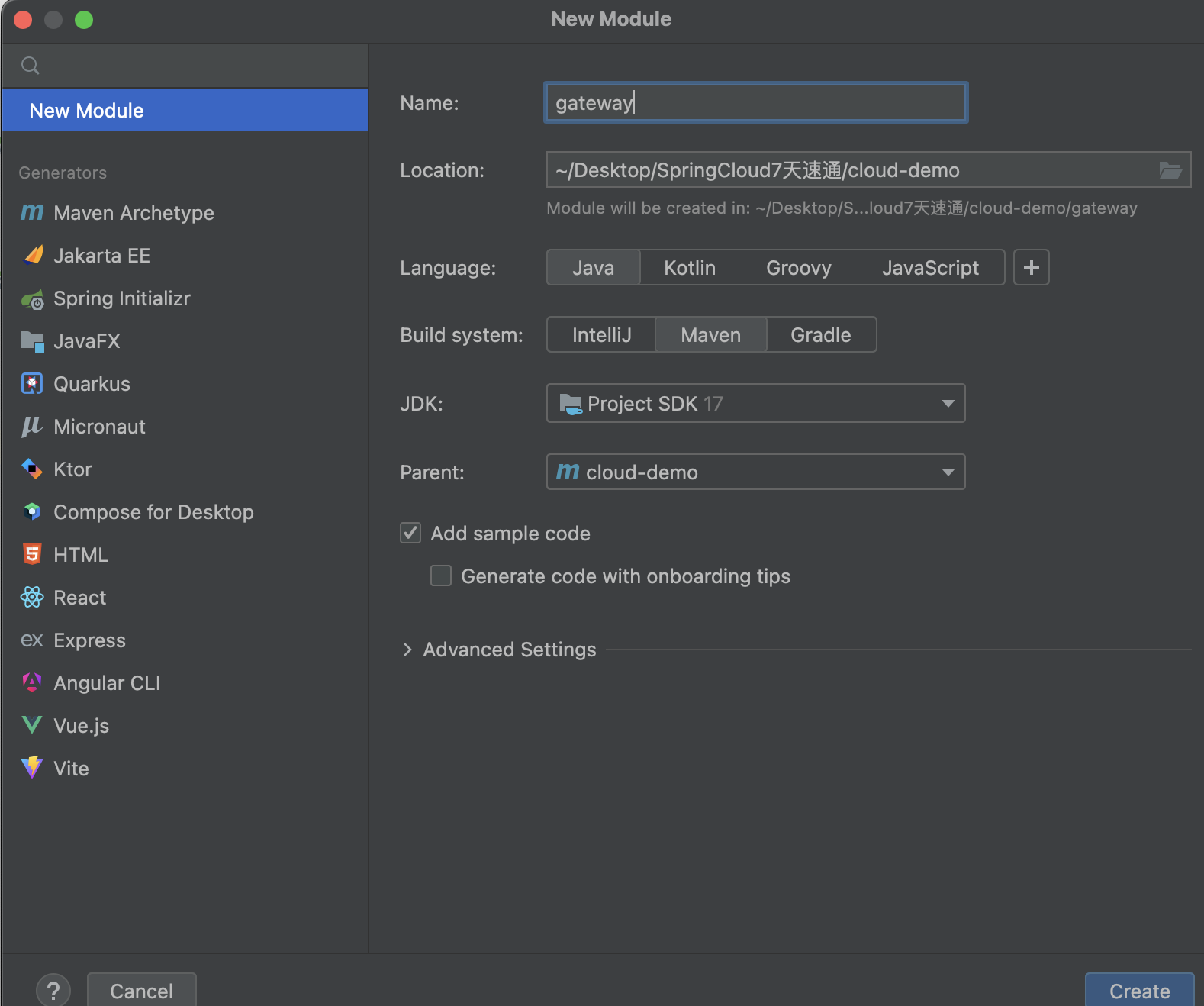Open the JDK Project SDK dropdown

[x=756, y=403]
